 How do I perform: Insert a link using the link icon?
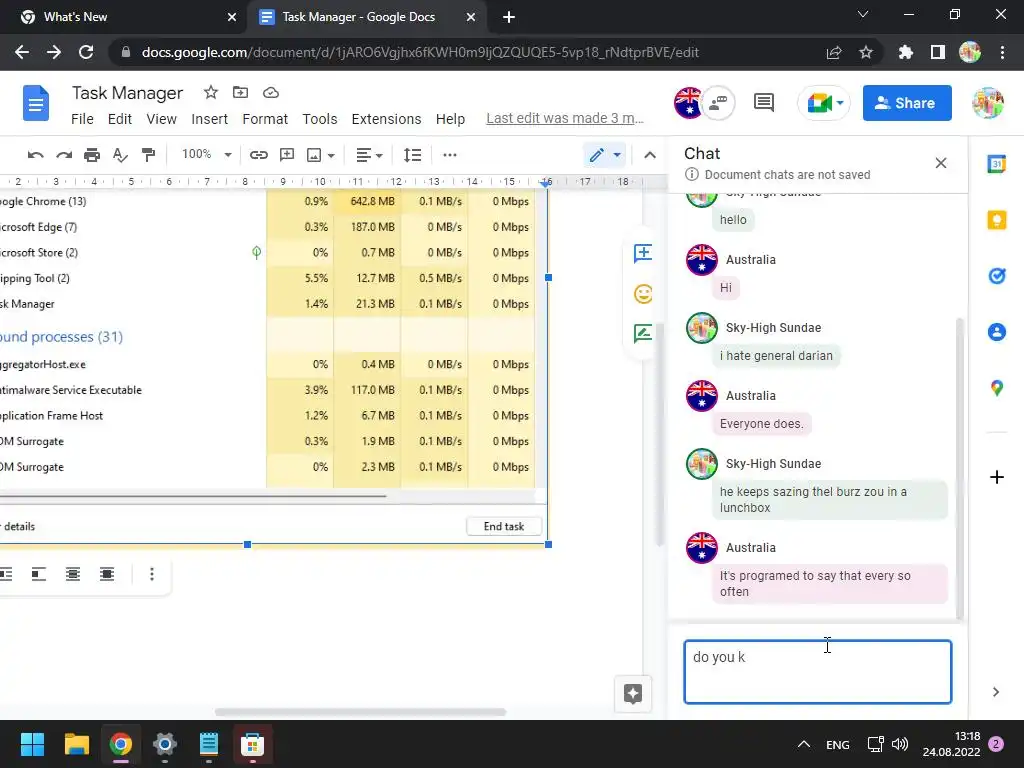pyautogui.click(x=259, y=155)
